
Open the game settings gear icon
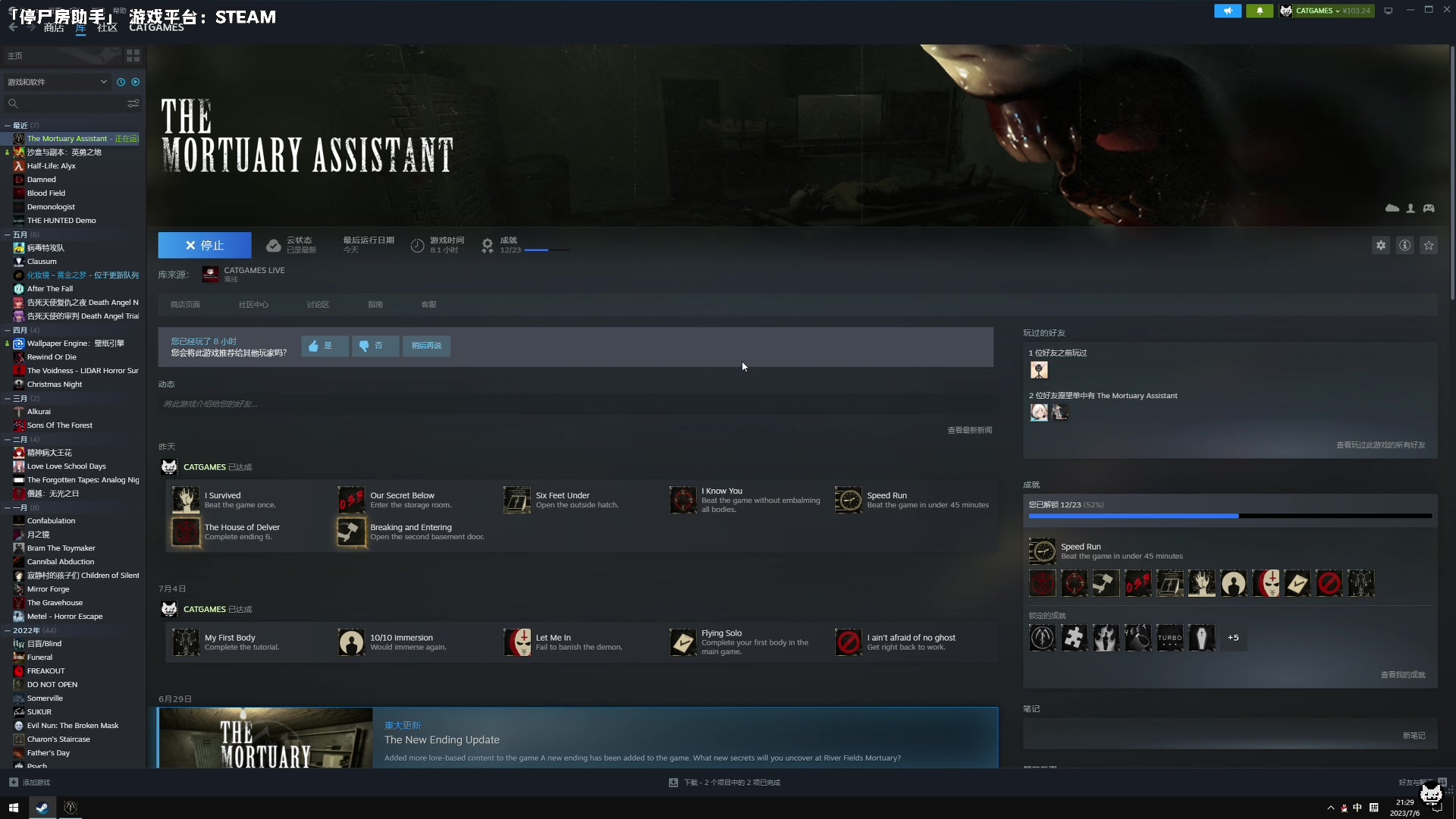point(1381,246)
